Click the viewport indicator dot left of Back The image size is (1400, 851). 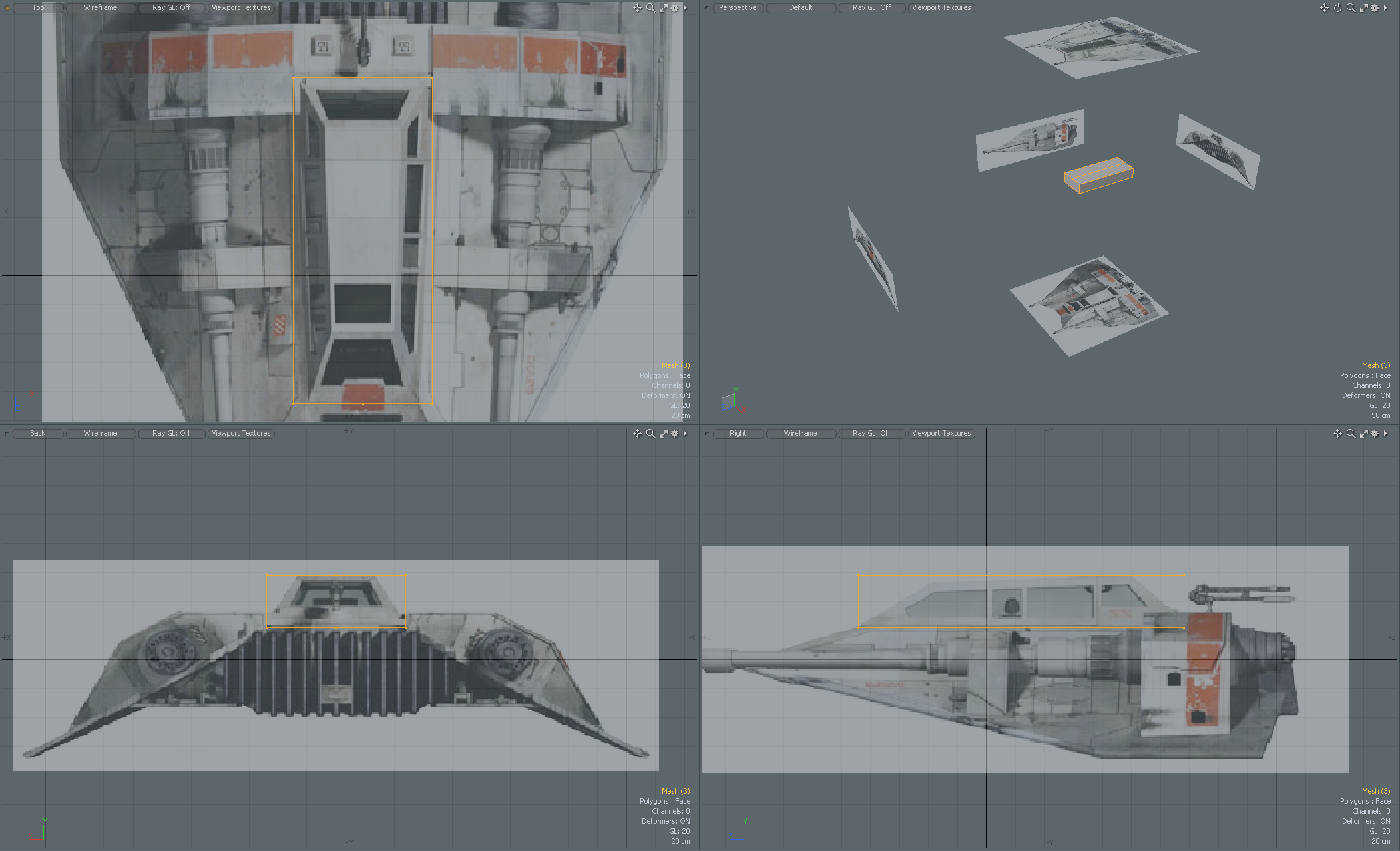click(7, 434)
